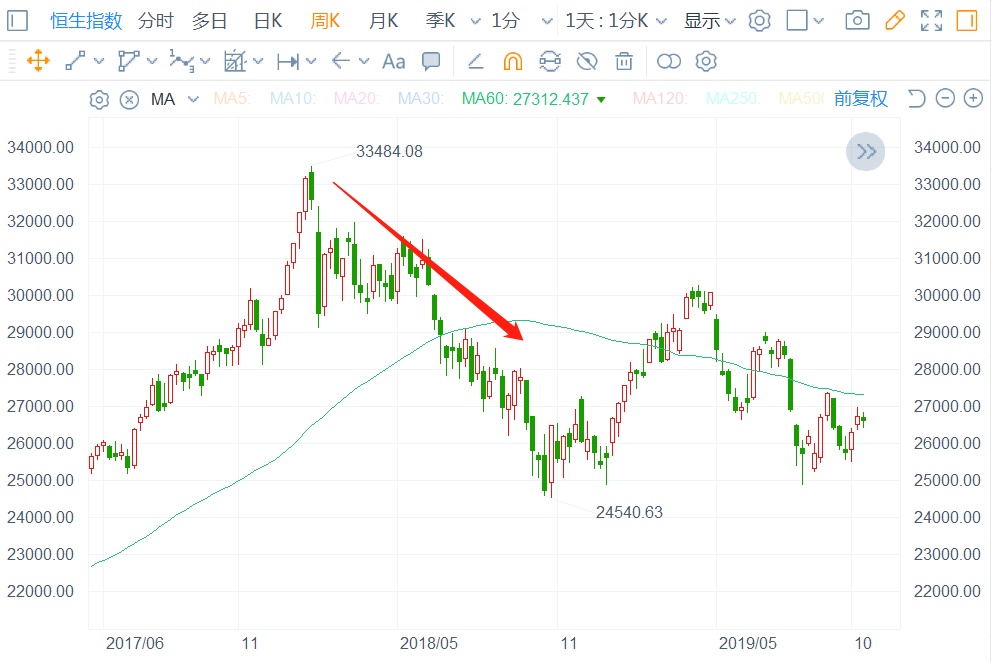The image size is (992, 662).
Task: Click the eraser tool icon
Action: point(476,61)
